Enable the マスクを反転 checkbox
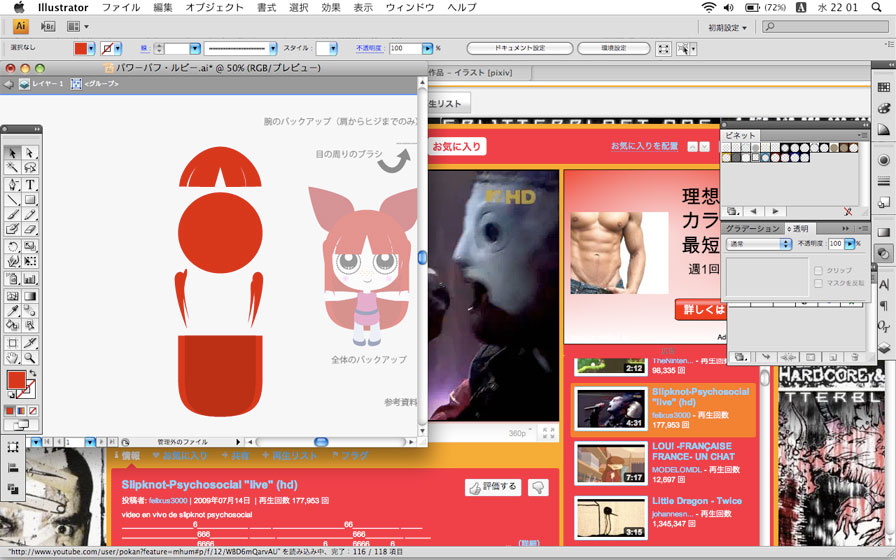Viewport: 896px width, 560px height. (818, 283)
